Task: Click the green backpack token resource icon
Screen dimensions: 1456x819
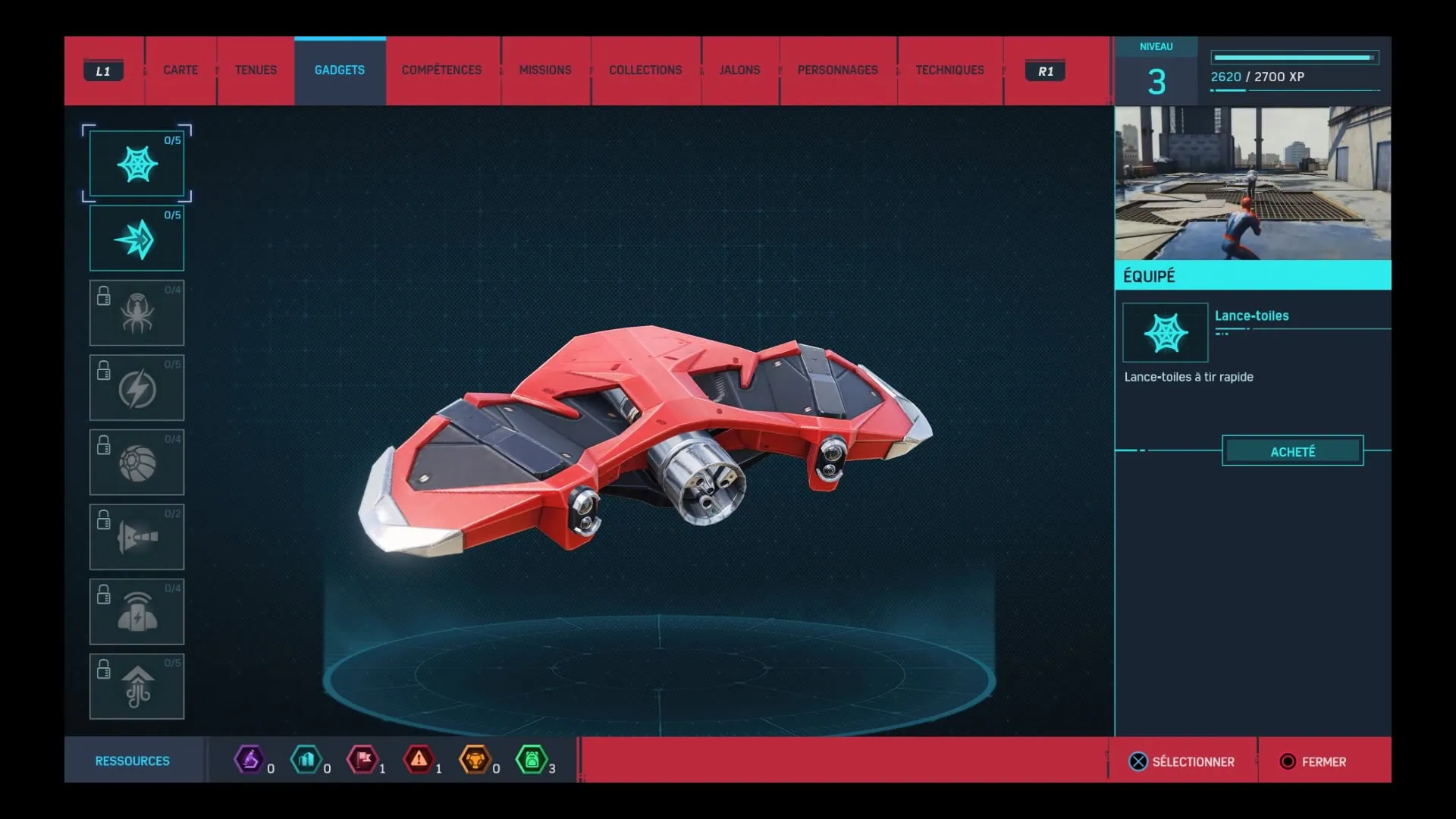Action: [531, 759]
